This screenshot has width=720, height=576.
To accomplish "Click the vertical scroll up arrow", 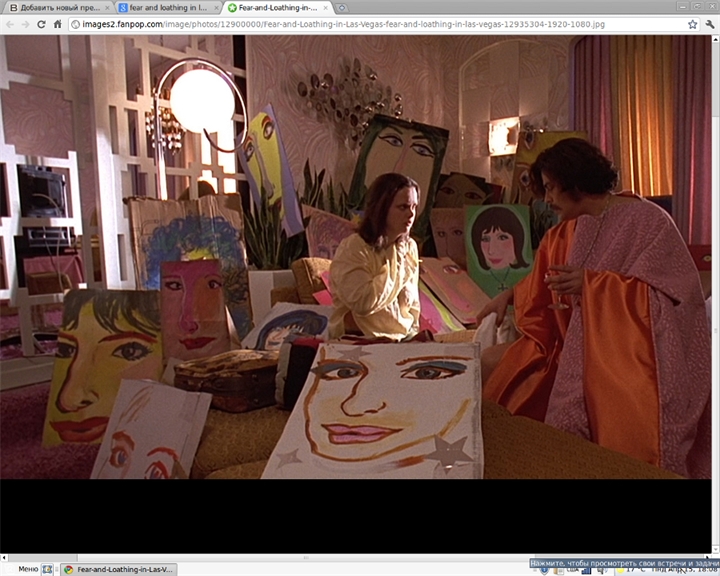I will tap(715, 39).
